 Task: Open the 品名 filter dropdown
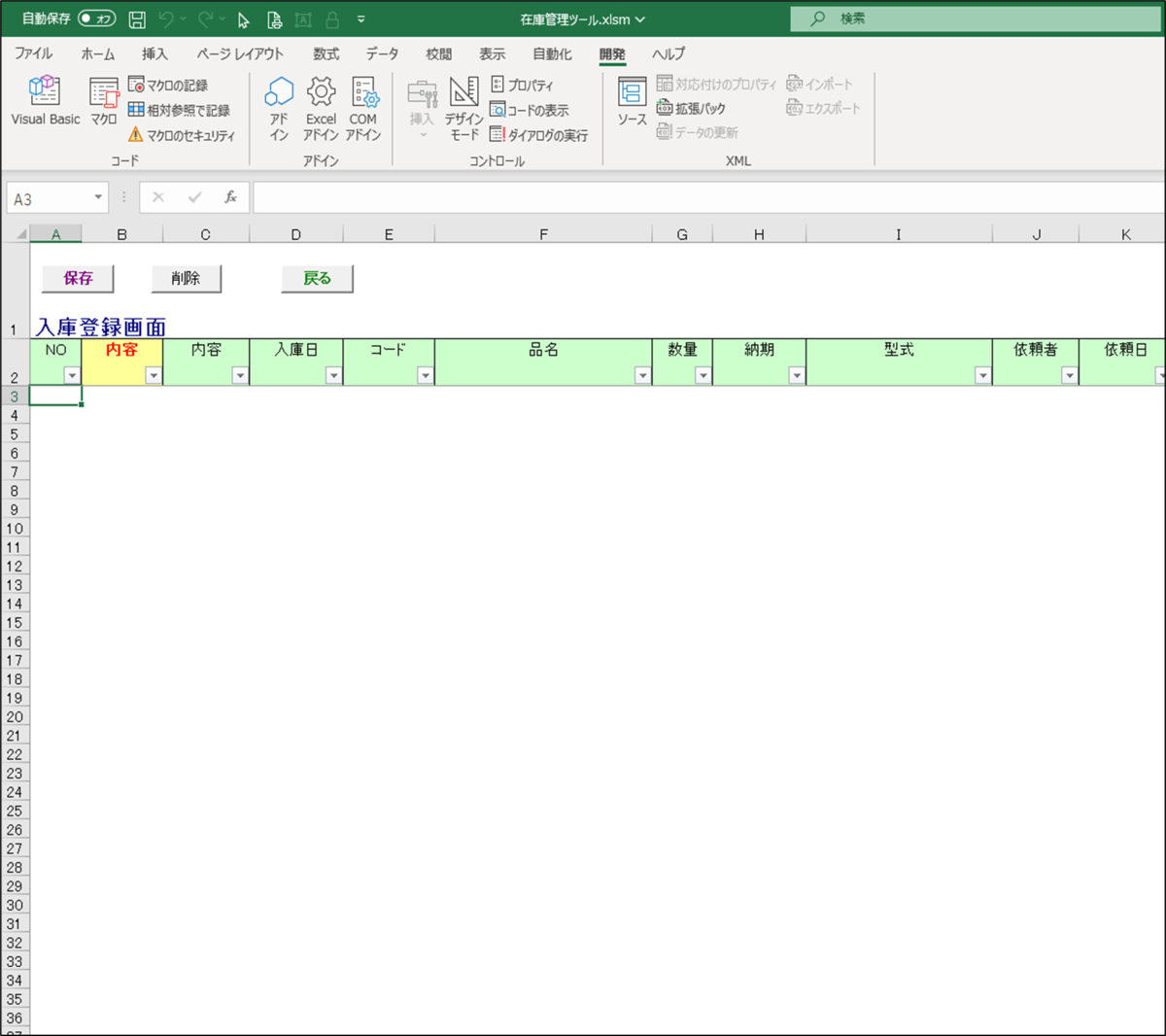(x=642, y=375)
